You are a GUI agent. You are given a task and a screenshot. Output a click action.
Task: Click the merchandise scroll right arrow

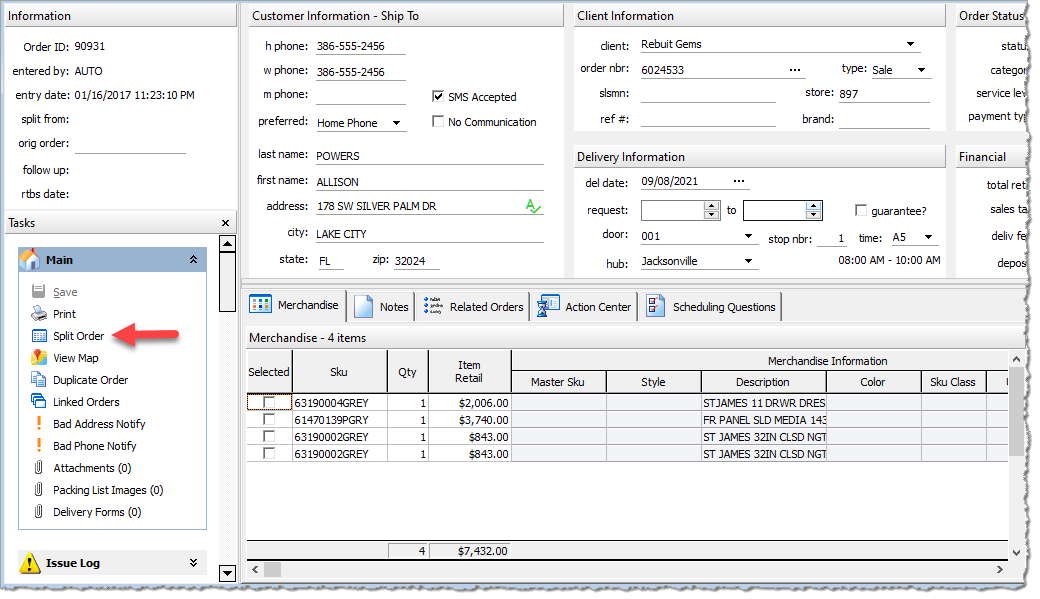click(x=1000, y=569)
